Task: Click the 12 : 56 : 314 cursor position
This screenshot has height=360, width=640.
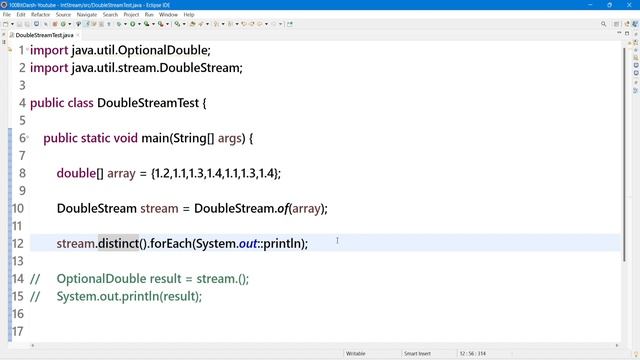Action: pyautogui.click(x=473, y=353)
